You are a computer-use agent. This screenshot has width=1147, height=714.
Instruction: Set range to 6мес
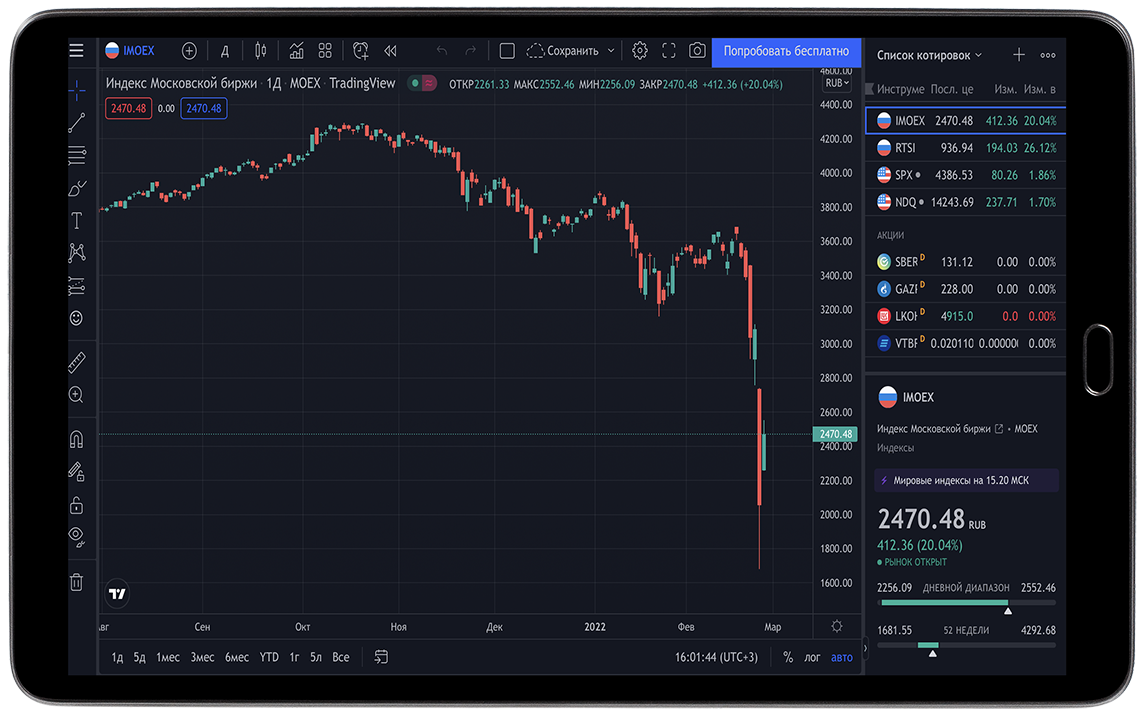coord(237,657)
